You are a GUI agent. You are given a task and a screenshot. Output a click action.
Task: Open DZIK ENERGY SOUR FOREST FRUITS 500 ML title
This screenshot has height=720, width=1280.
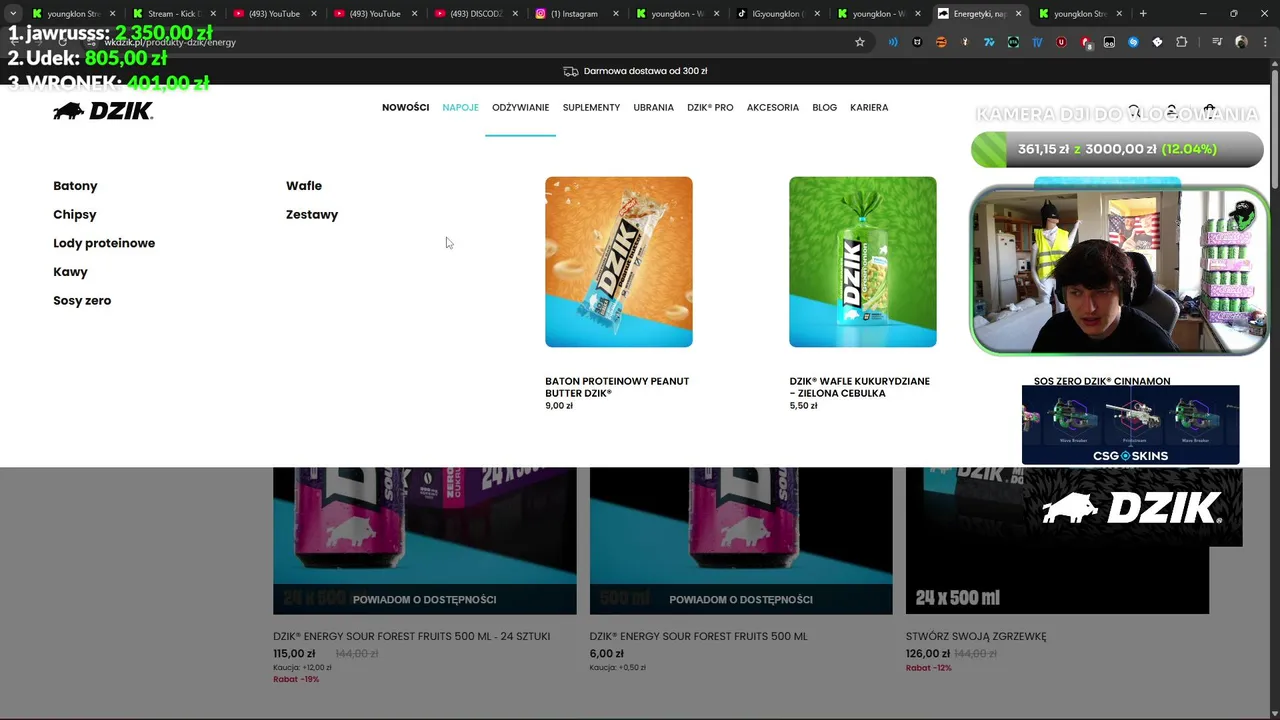pos(698,636)
